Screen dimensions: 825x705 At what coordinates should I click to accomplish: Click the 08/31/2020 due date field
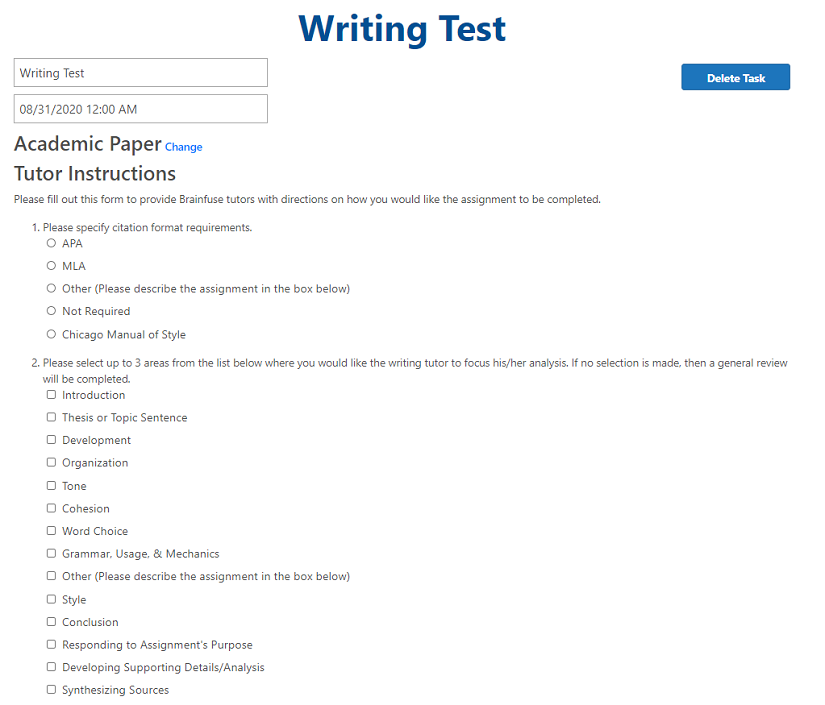click(141, 109)
